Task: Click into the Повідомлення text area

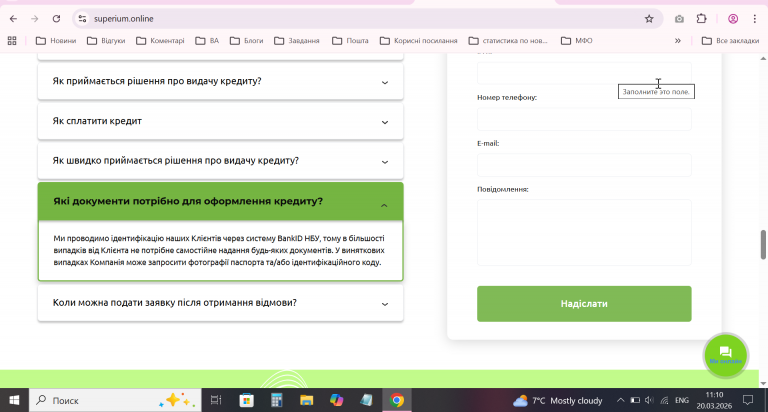Action: click(x=584, y=232)
